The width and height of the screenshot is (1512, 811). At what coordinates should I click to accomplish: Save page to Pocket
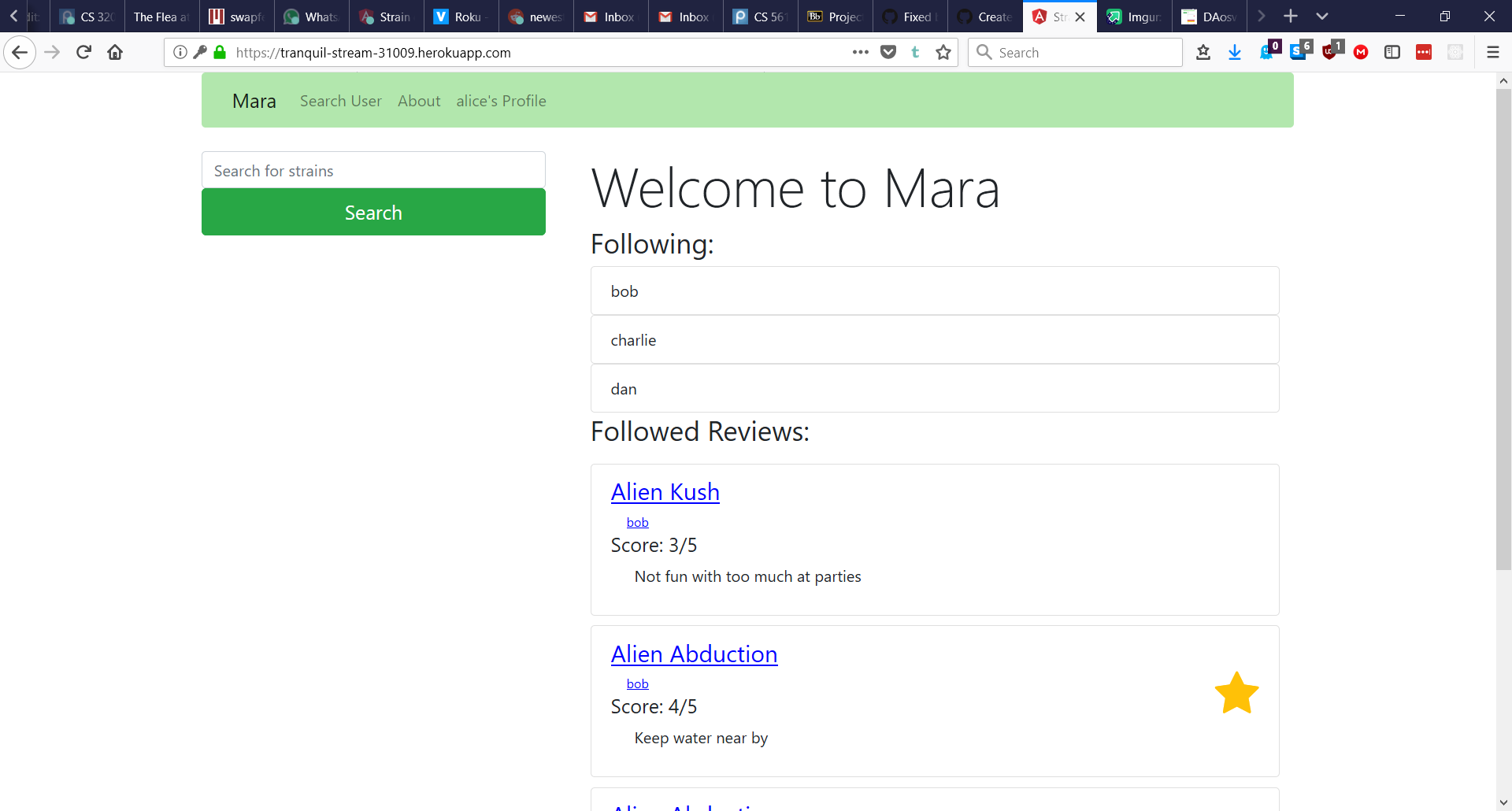(x=888, y=52)
